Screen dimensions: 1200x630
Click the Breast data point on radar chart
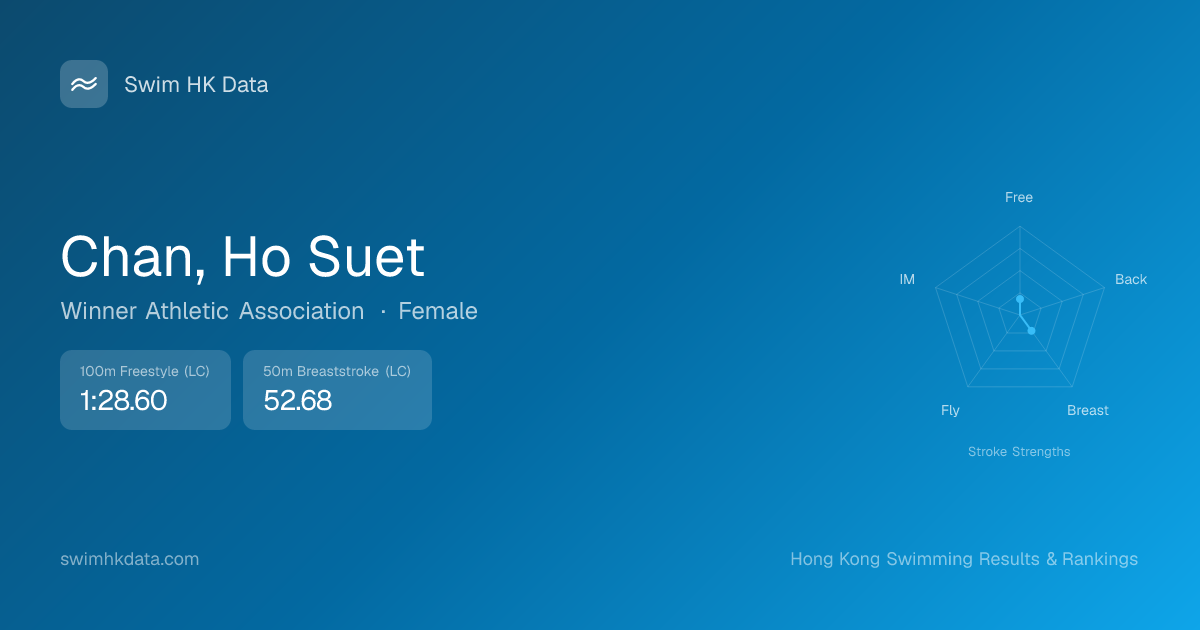pos(1031,330)
